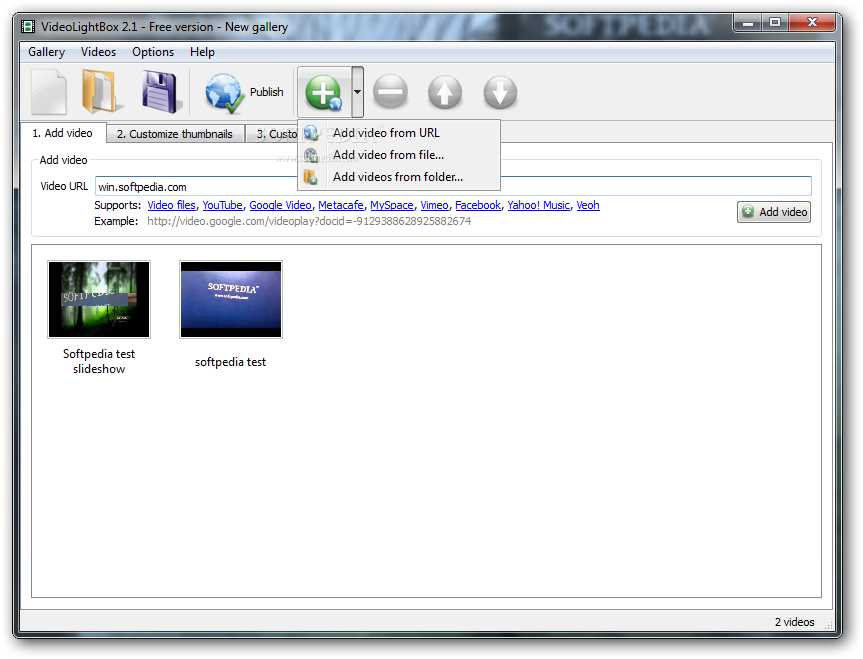Click the example Google video URL text
The width and height of the screenshot is (863, 659).
(x=309, y=221)
